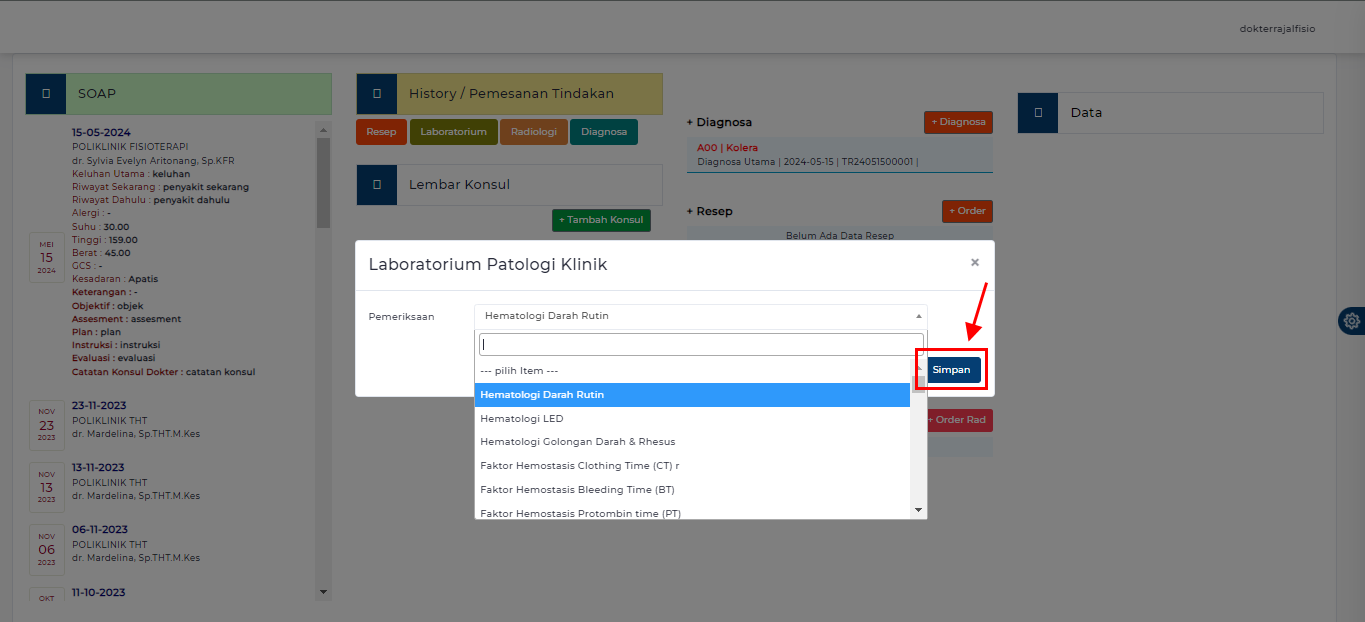Add a new diagnosis with + Diagnosa
This screenshot has width=1365, height=622.
click(x=958, y=122)
